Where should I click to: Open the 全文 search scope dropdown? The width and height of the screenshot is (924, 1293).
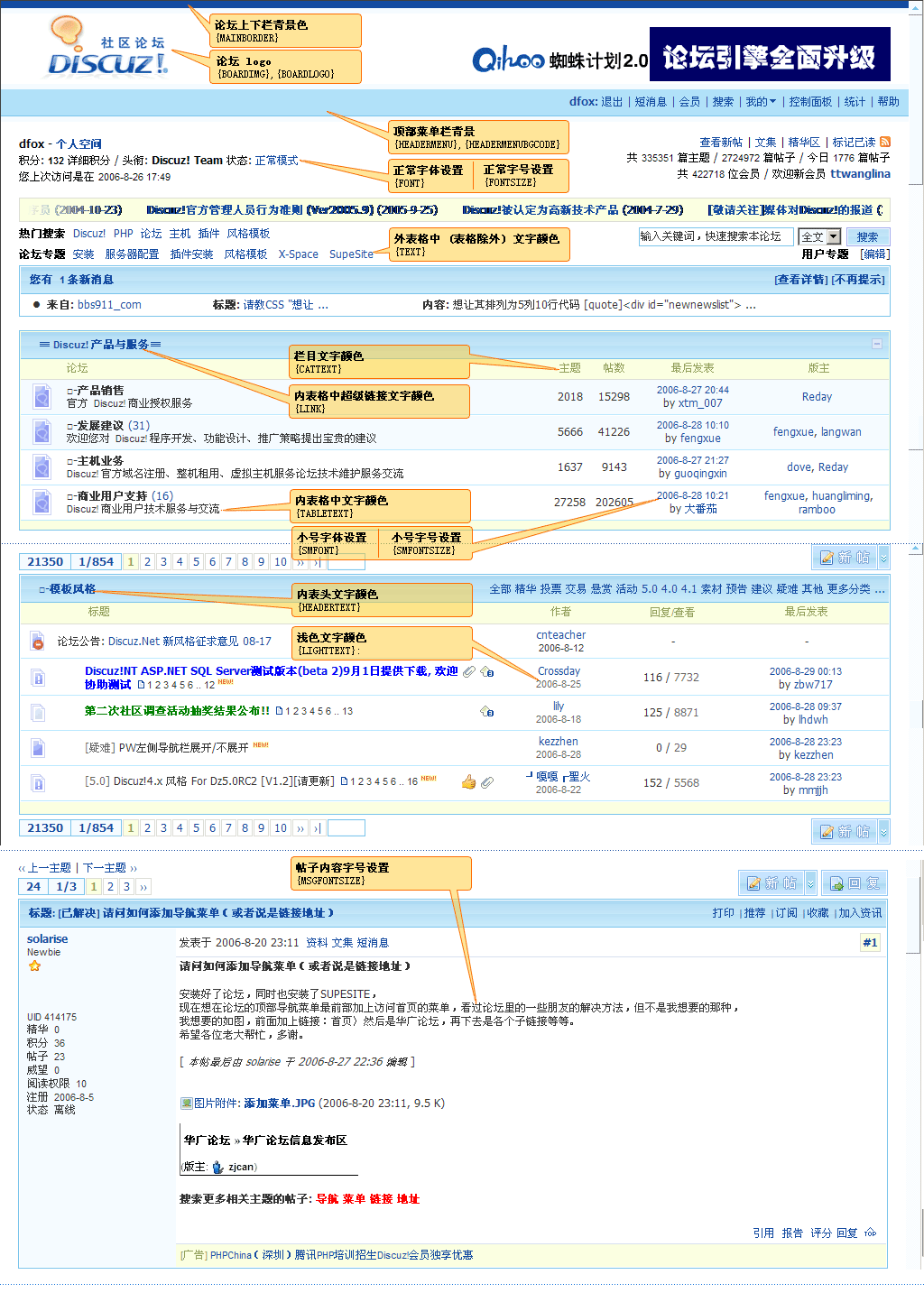[x=834, y=236]
